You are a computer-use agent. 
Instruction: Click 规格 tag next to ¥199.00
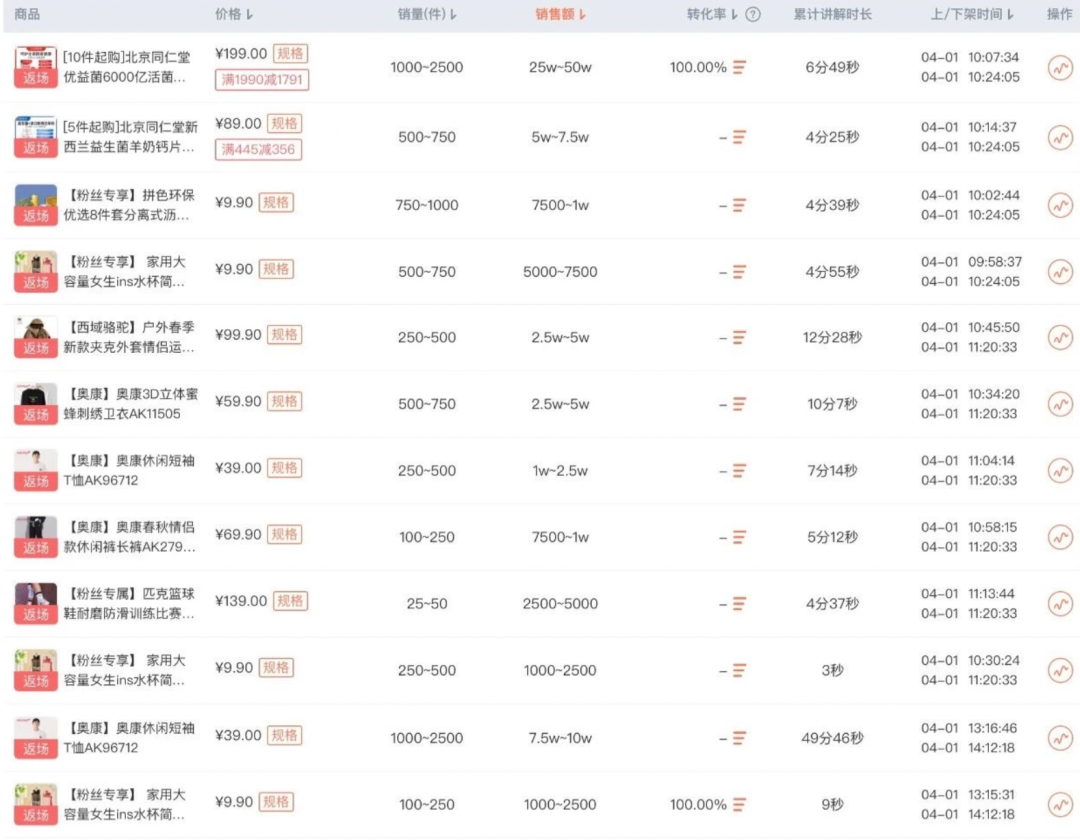pyautogui.click(x=291, y=54)
